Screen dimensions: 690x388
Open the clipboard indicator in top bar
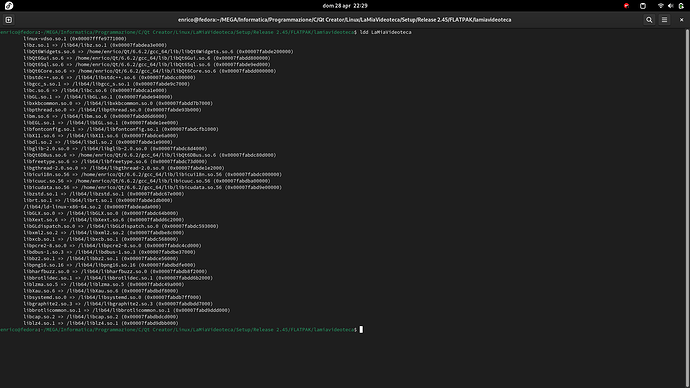[x=643, y=6]
